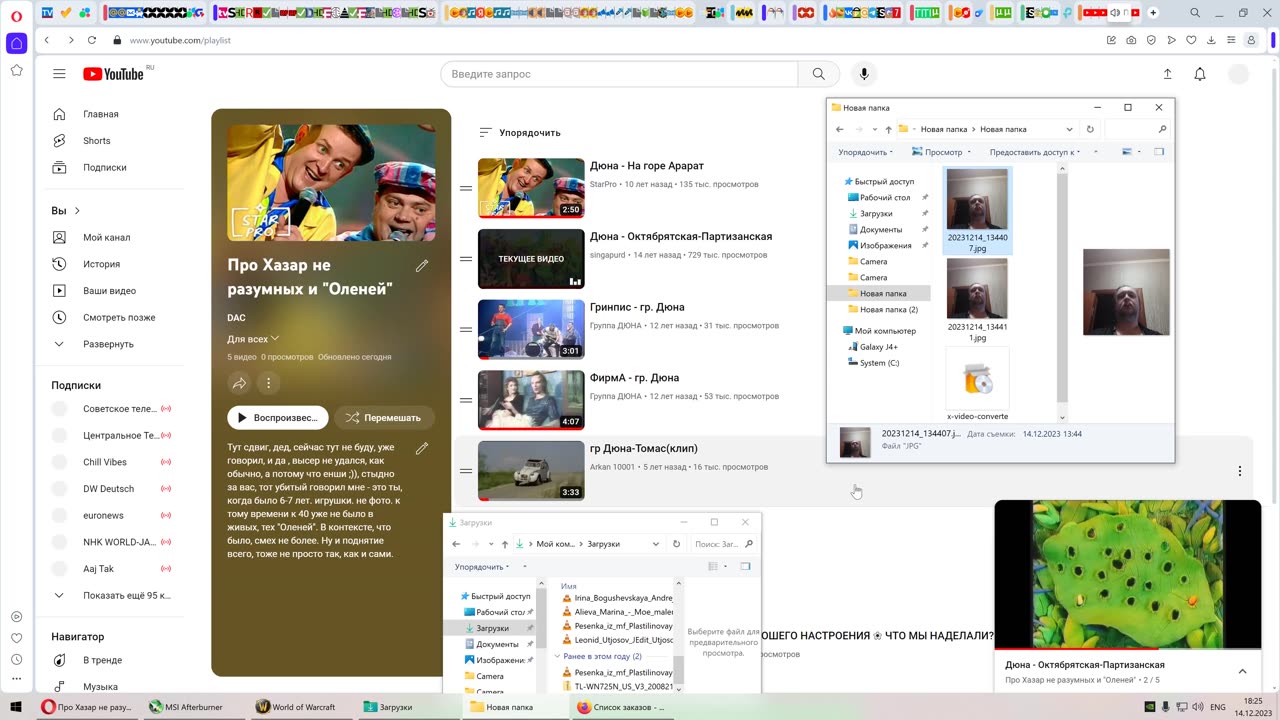This screenshot has height=720, width=1280.
Task: Go back in Opera browser
Action: [47, 40]
